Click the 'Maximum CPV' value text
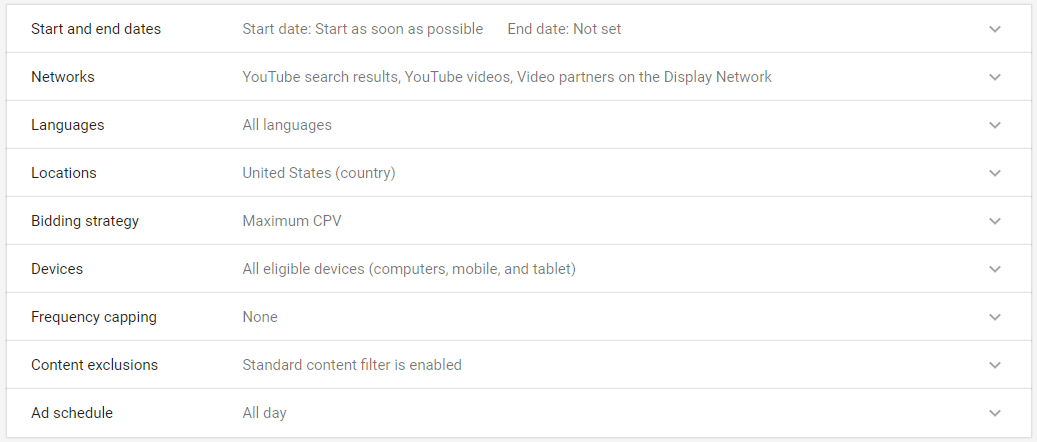 point(292,221)
